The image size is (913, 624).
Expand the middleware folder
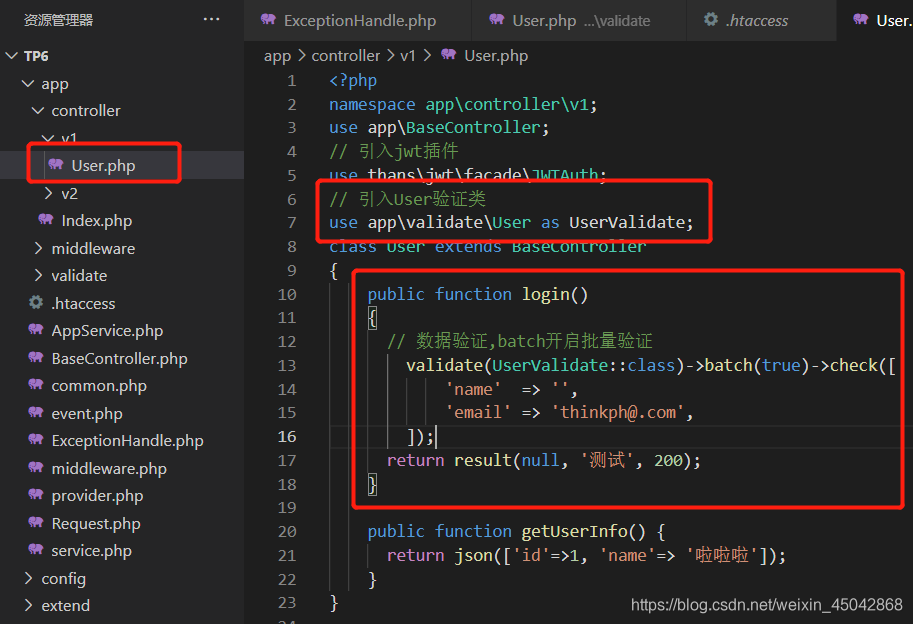(x=38, y=248)
